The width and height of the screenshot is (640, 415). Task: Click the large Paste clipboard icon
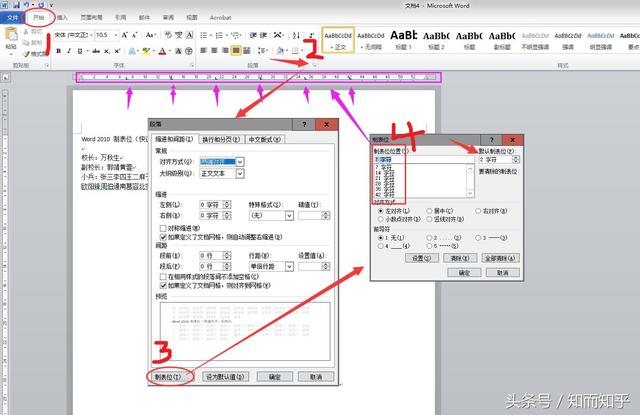pyautogui.click(x=11, y=36)
